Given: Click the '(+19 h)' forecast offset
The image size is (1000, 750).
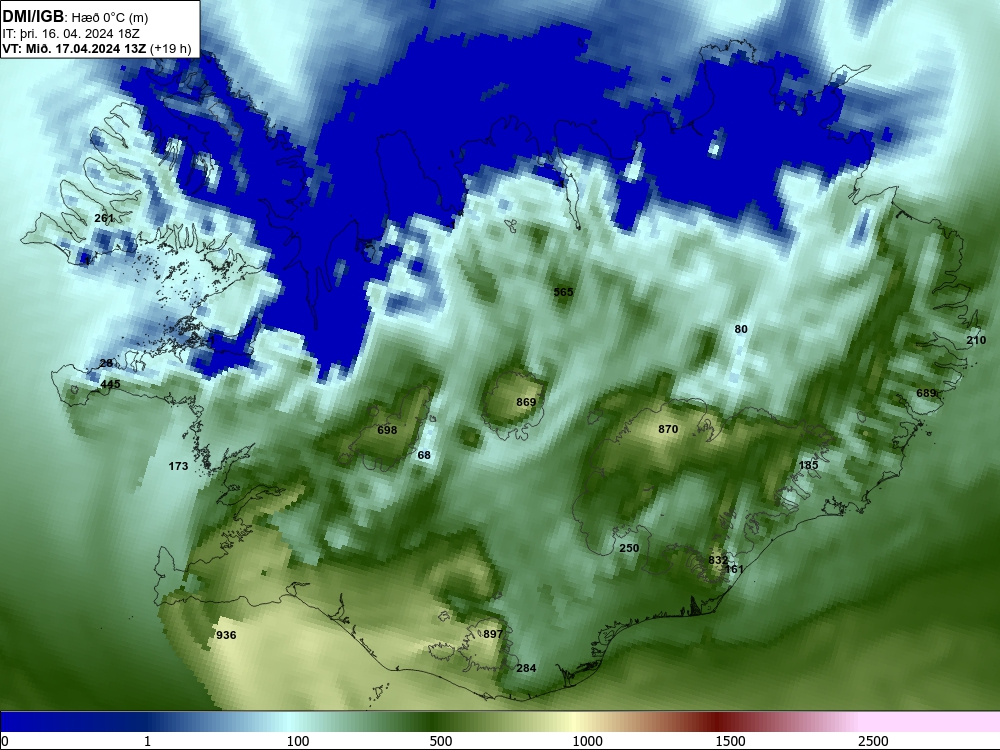Looking at the screenshot, I should point(171,48).
